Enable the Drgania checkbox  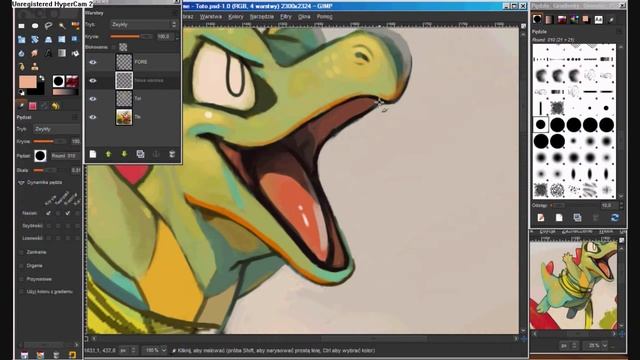[x=21, y=266]
